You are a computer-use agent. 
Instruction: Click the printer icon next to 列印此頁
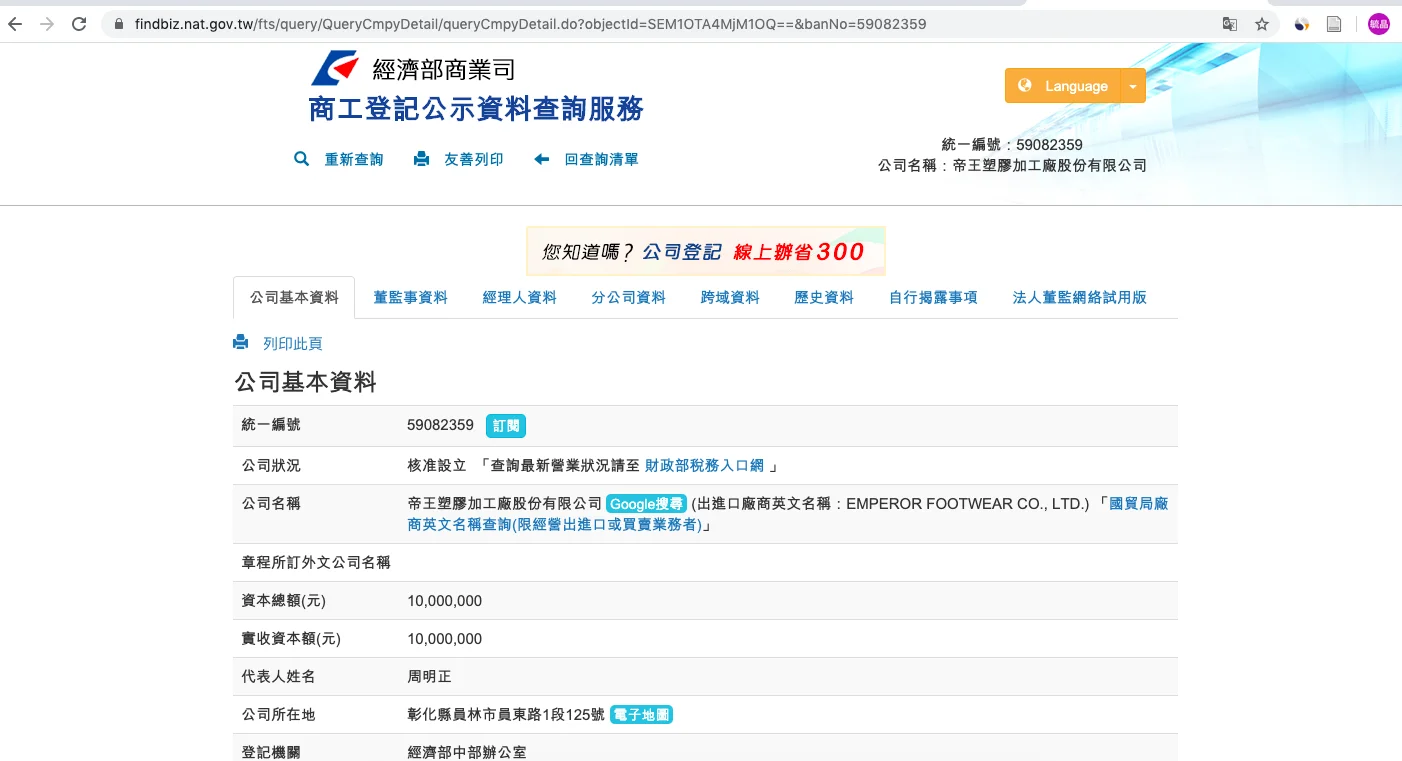point(241,343)
